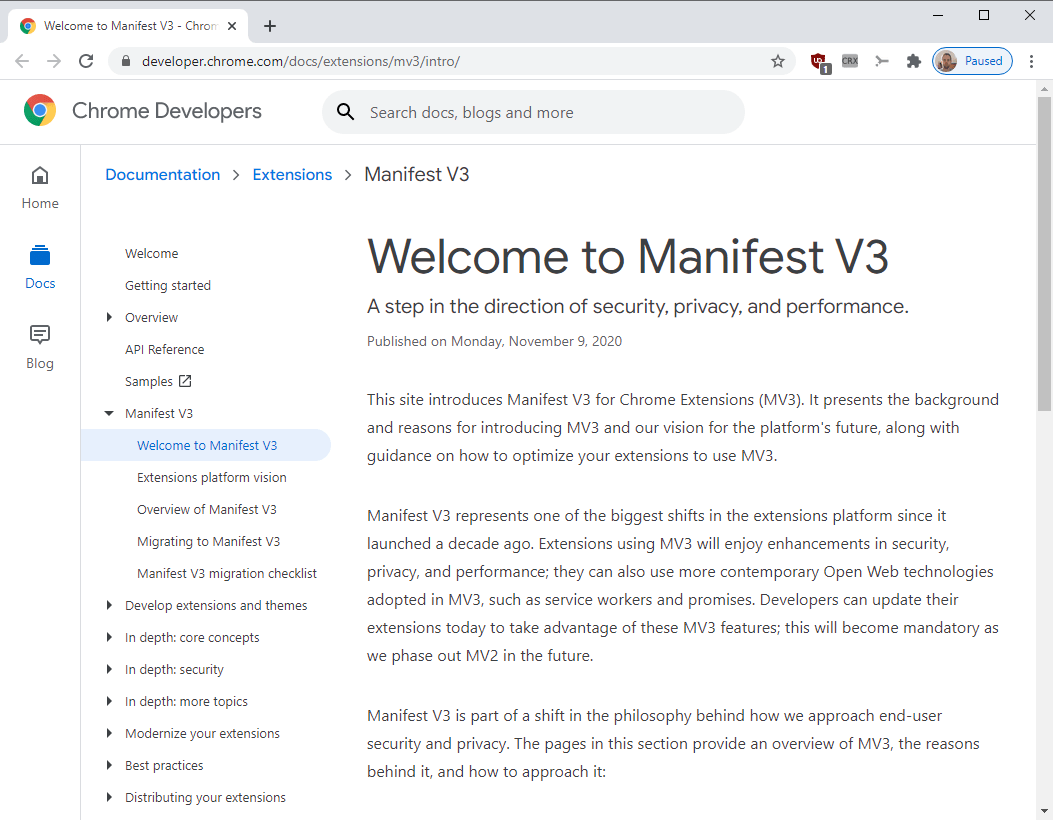View site info via the lock icon
Viewport: 1053px width, 820px height.
pos(126,61)
